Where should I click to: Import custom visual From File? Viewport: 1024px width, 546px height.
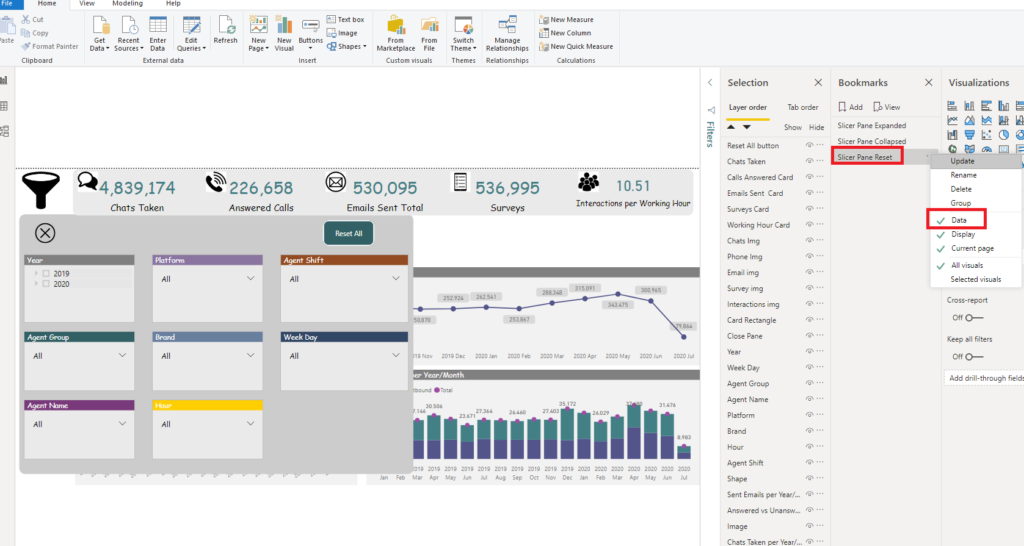429,34
